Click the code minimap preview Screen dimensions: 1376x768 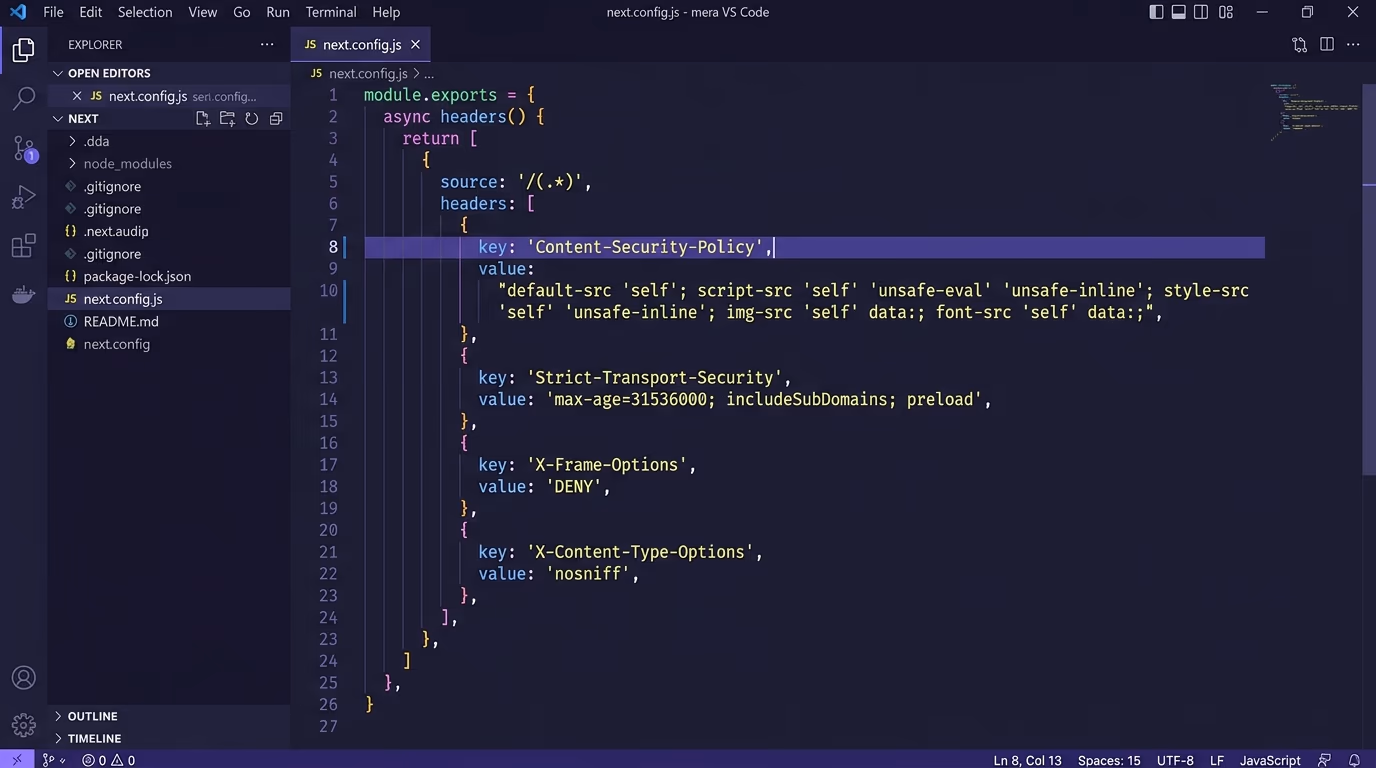1313,112
